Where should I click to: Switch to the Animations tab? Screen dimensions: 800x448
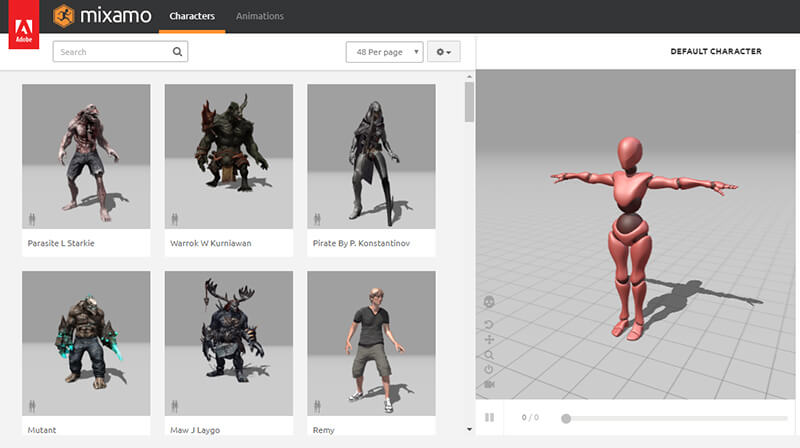click(x=260, y=16)
